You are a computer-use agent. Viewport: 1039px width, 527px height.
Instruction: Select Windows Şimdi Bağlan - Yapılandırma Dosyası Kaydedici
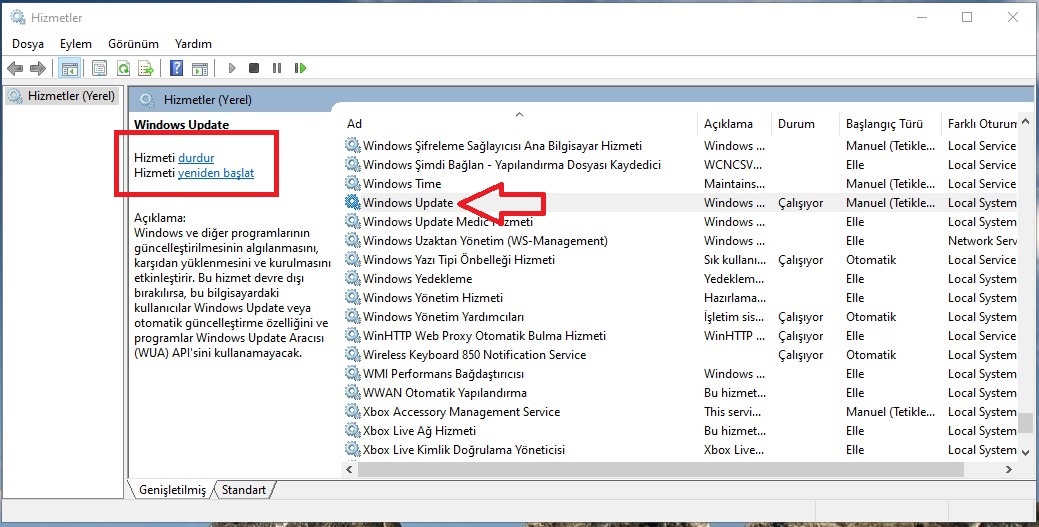[x=512, y=164]
